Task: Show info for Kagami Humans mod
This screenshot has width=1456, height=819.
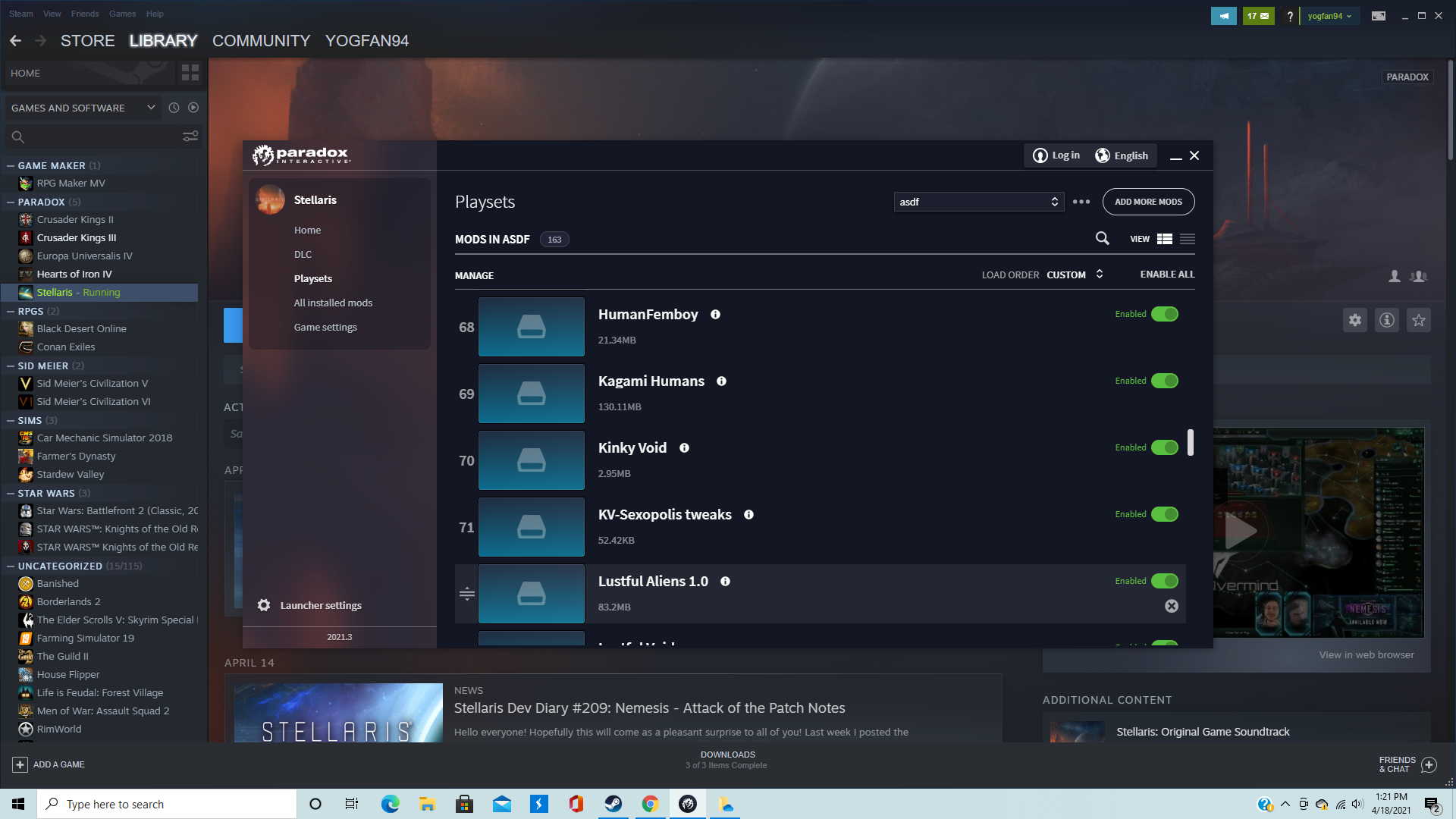Action: tap(722, 381)
